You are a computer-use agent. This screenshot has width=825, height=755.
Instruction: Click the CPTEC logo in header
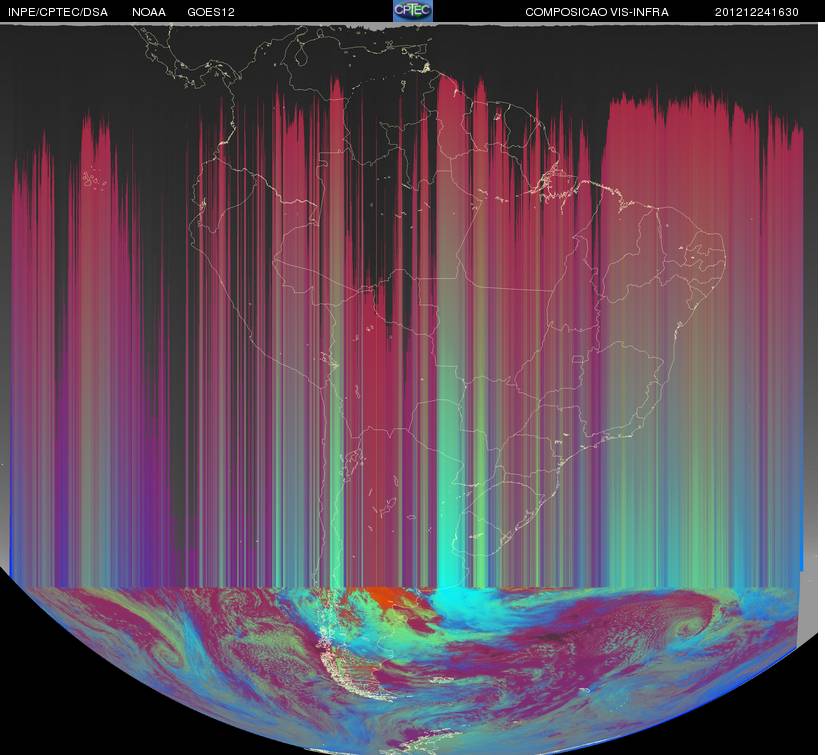pos(413,11)
